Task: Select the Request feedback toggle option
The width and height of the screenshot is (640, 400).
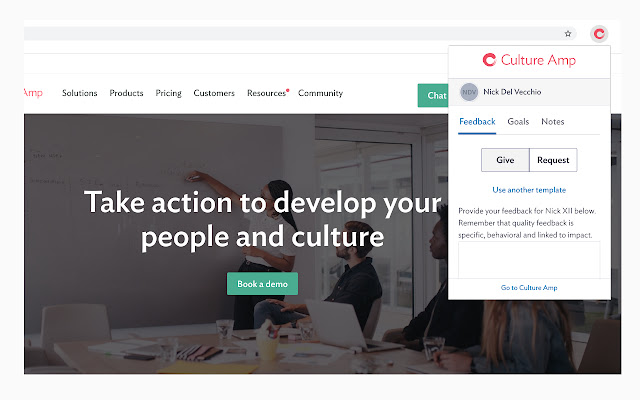Action: point(553,160)
